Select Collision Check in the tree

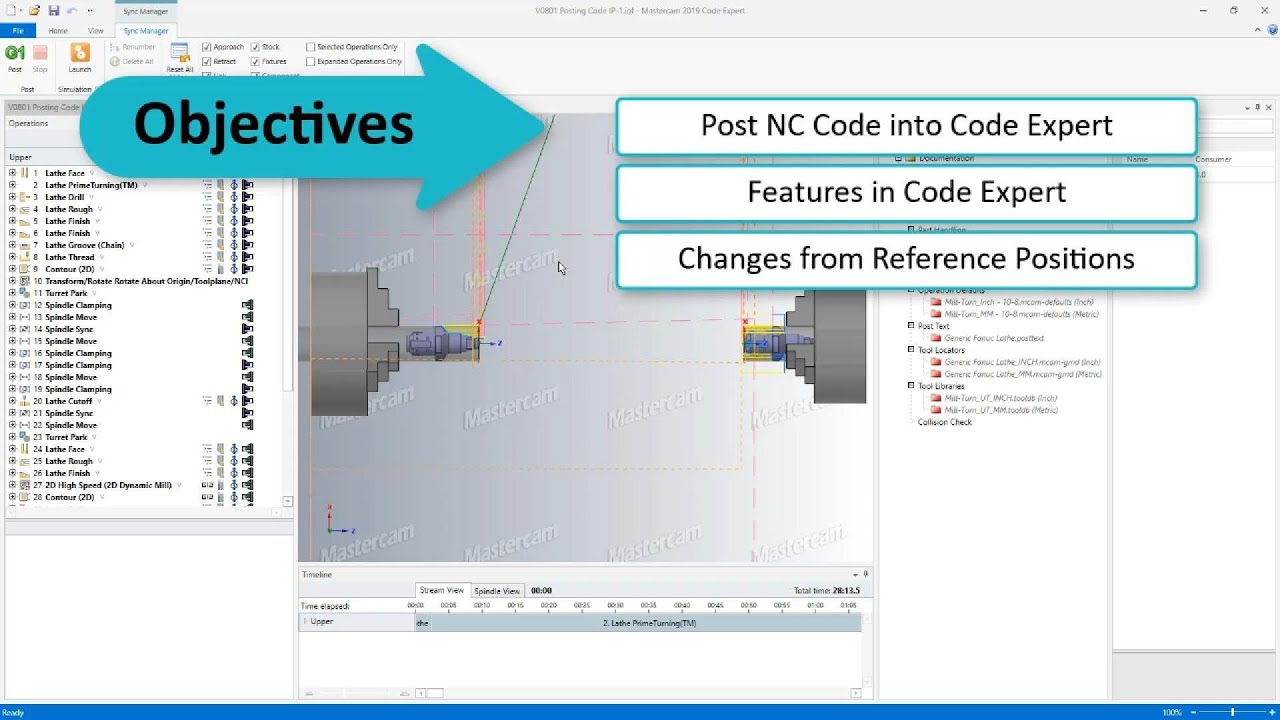point(945,422)
